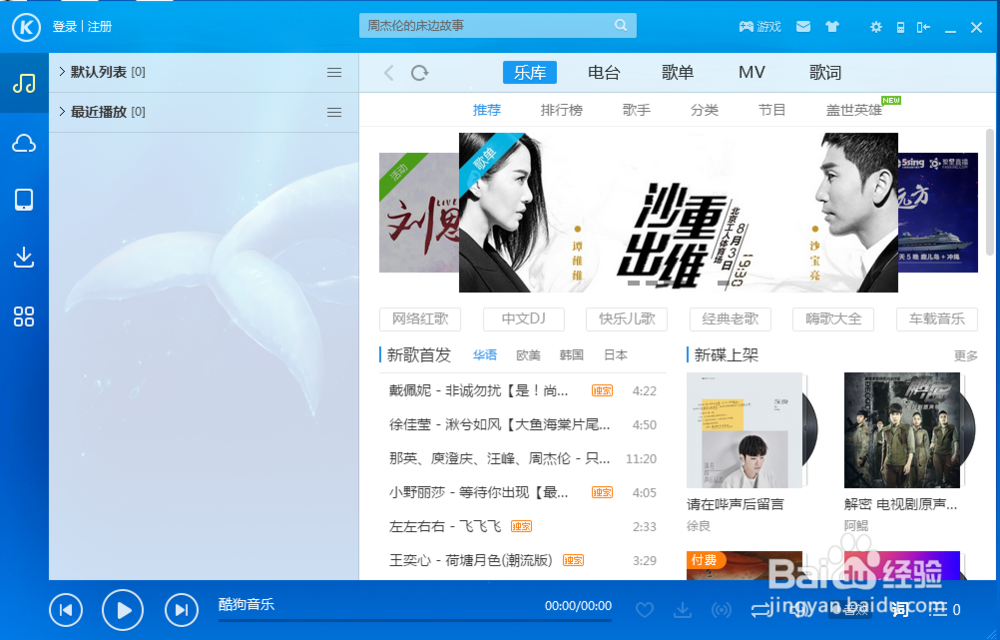Switch to the 歌单 tab
Screen dimensions: 1000x640
[677, 73]
